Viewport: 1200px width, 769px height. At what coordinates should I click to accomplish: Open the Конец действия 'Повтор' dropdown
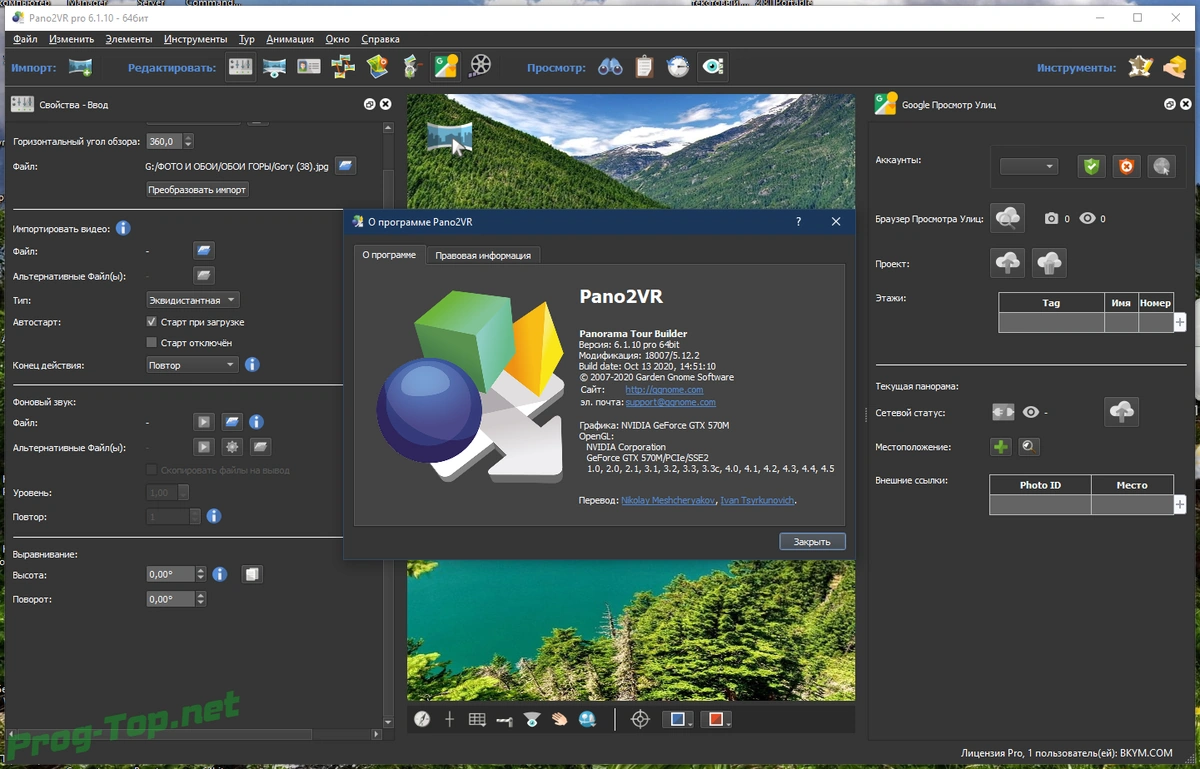click(x=192, y=365)
